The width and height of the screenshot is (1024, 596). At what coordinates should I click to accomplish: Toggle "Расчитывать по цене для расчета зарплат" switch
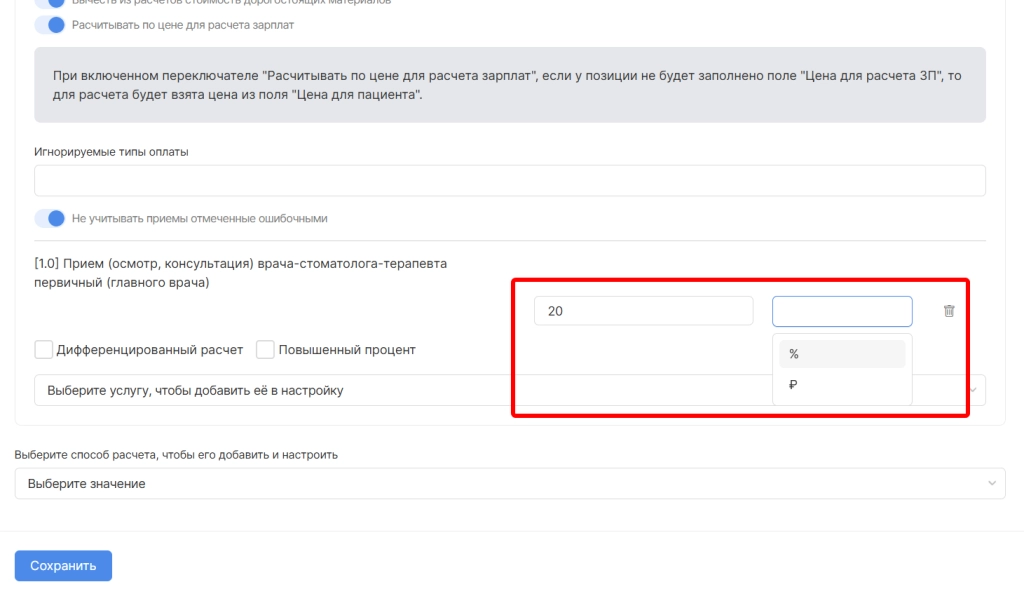49,24
